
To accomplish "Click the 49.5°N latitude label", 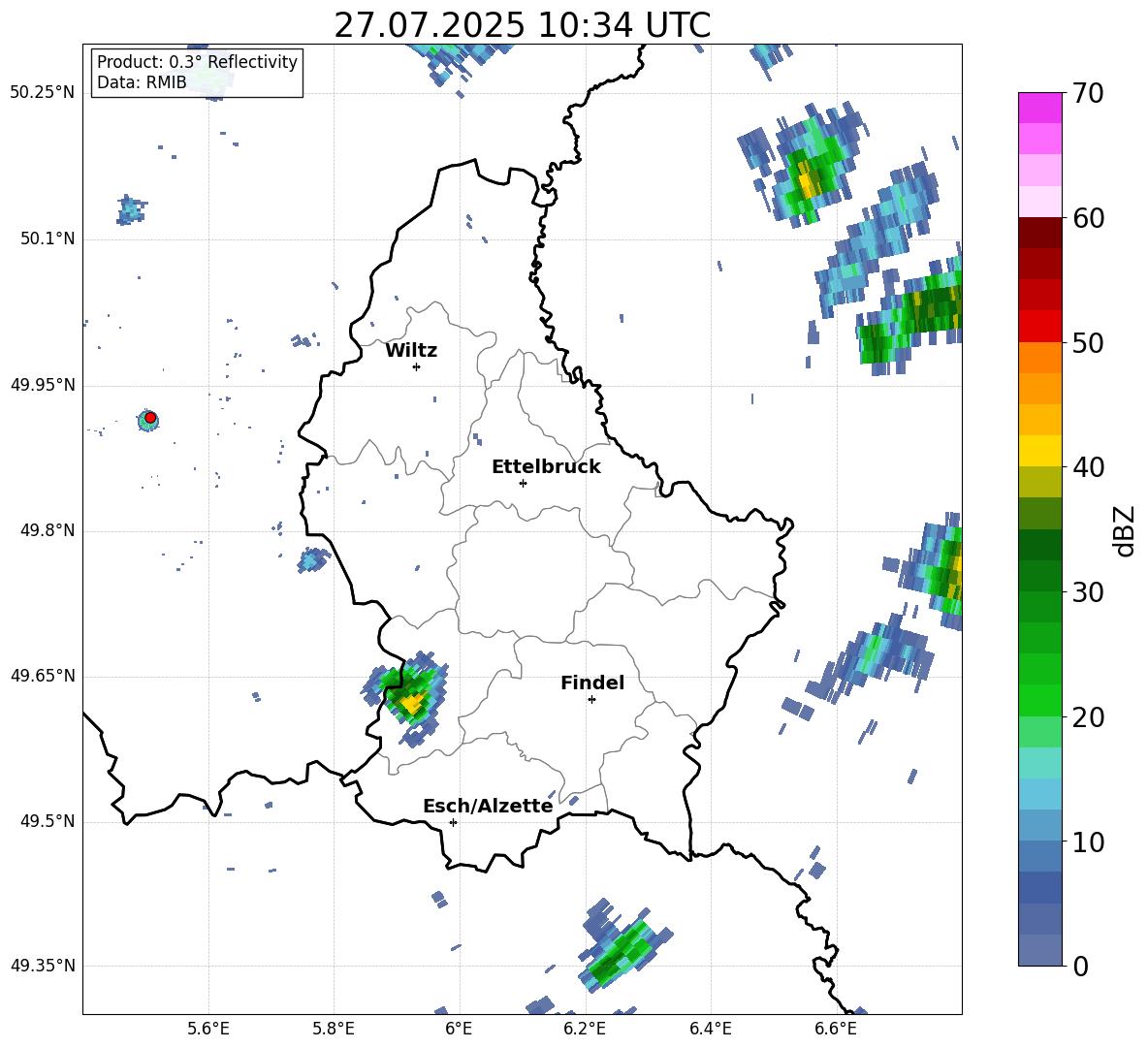I will [47, 821].
